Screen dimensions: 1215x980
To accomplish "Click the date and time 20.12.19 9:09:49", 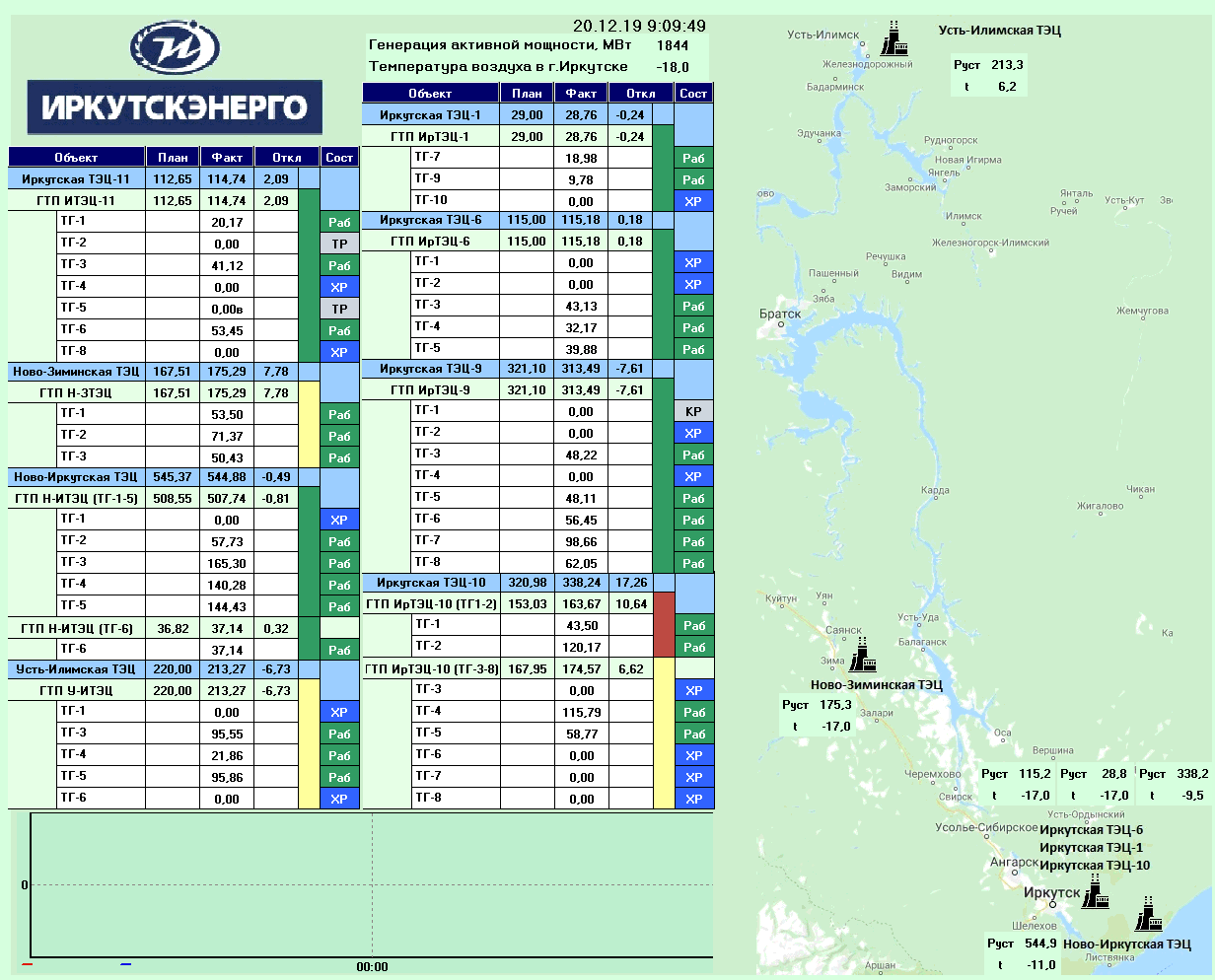I will tap(639, 26).
